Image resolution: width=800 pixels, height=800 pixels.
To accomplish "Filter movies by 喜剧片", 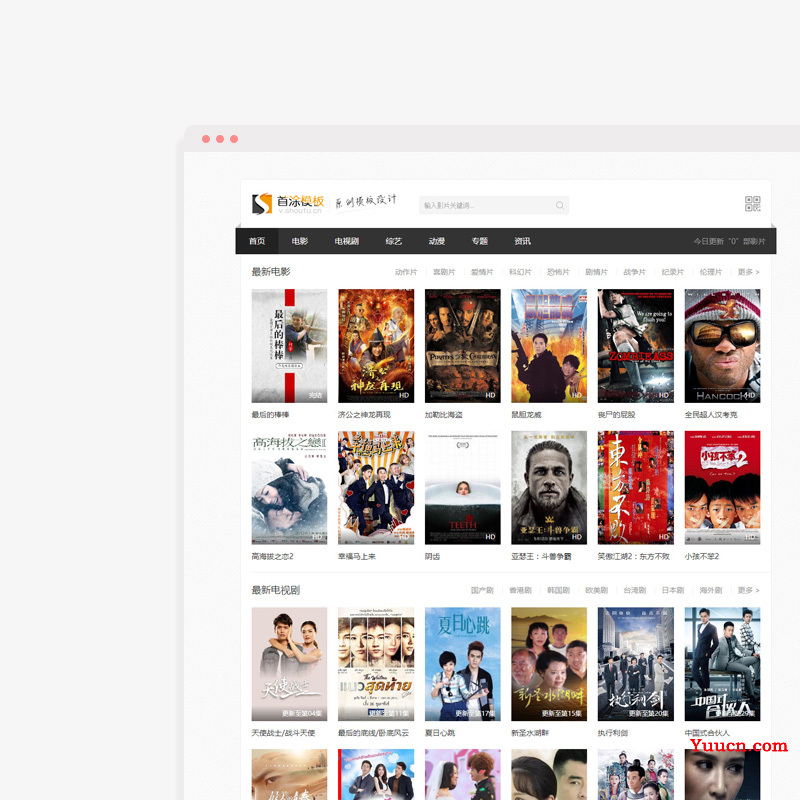I will point(444,272).
